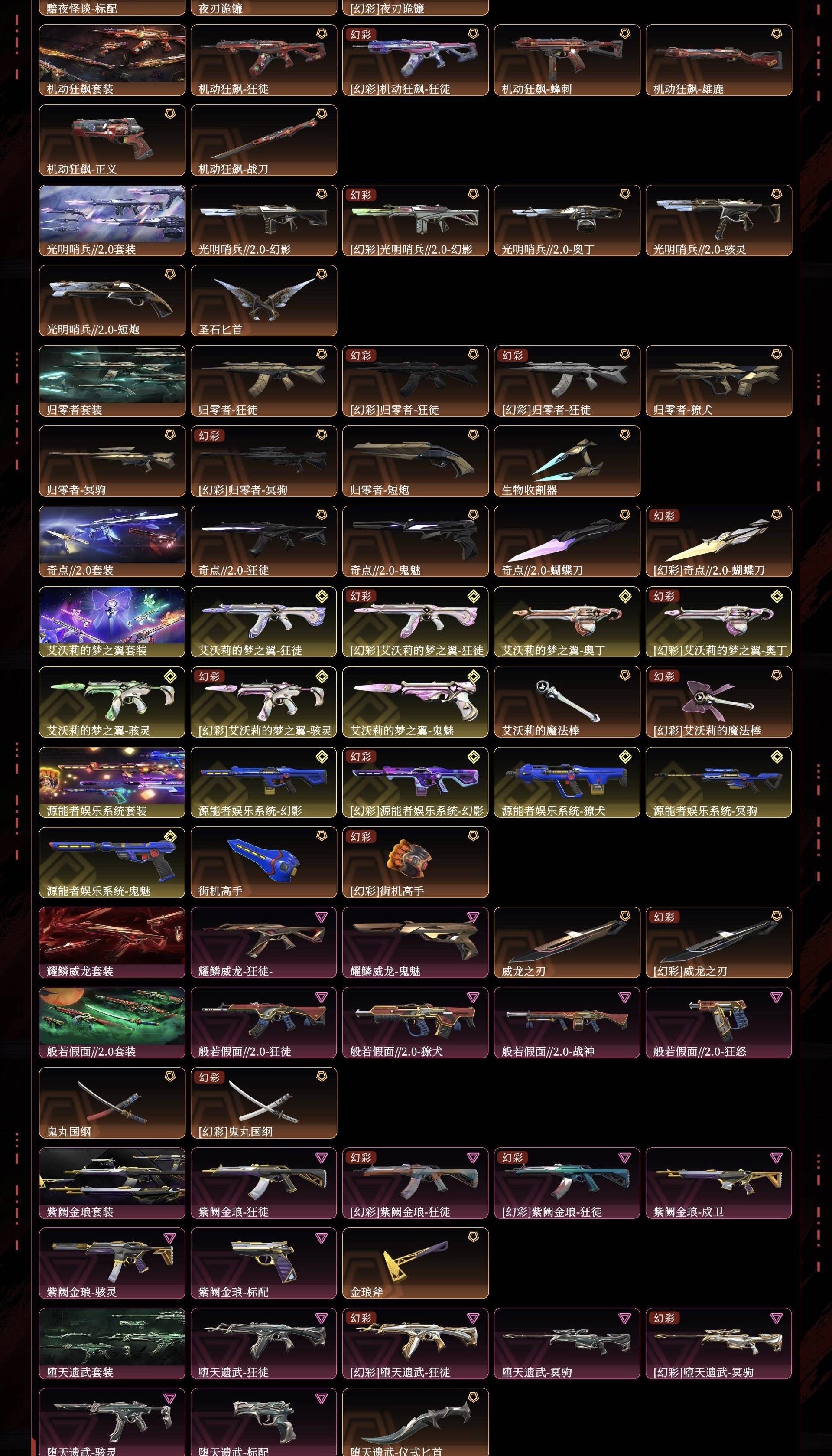Viewport: 832px width, 1456px height.
Task: Click the tier icon on 机动狂飙-雄鹿 card
Action: coord(777,34)
